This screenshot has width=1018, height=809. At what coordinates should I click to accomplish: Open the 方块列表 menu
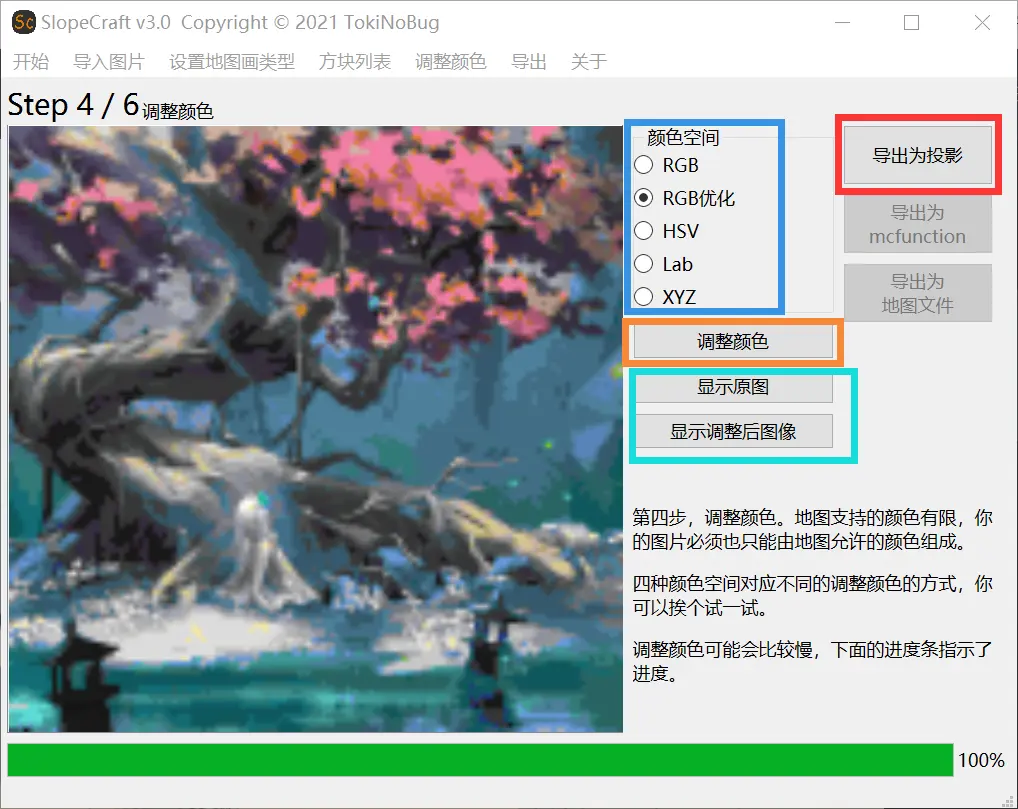(354, 61)
